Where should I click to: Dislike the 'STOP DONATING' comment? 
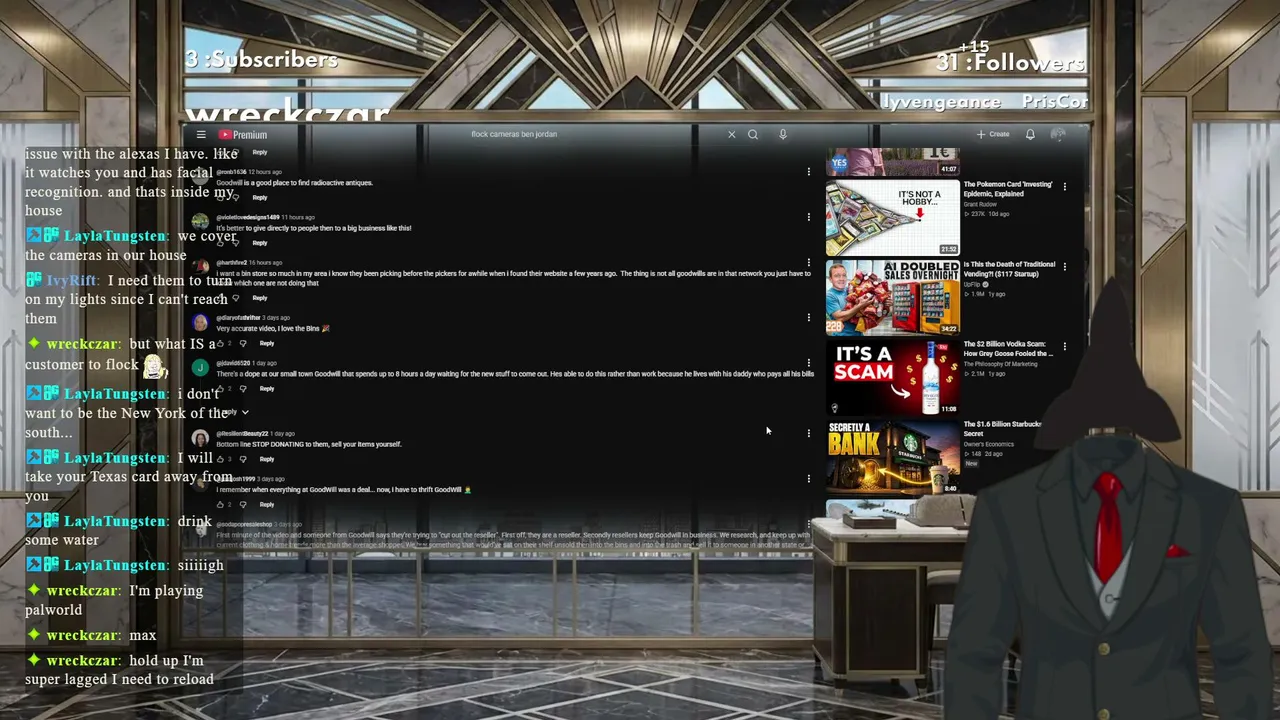tap(242, 459)
